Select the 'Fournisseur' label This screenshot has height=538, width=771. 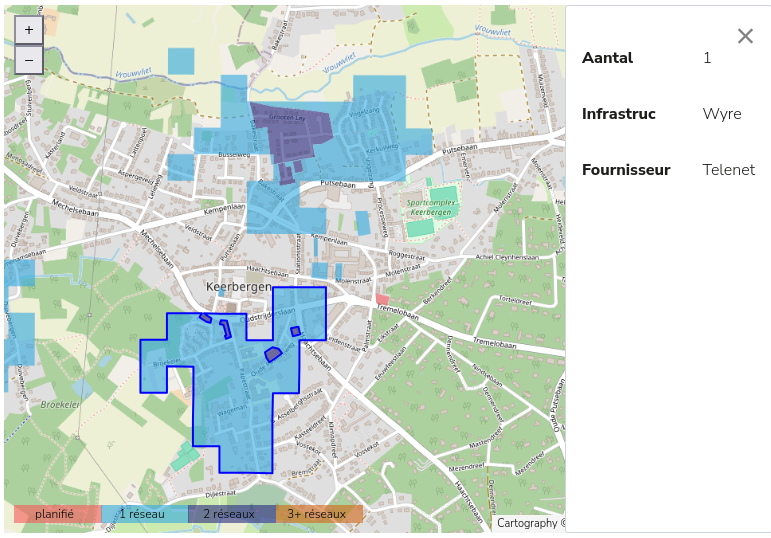coord(626,170)
